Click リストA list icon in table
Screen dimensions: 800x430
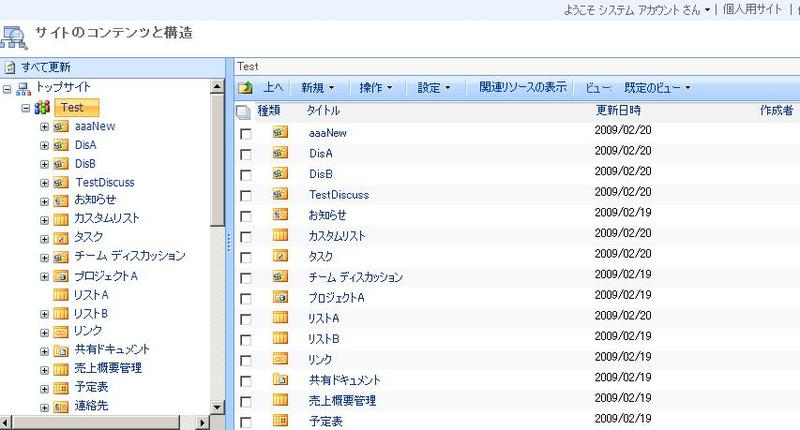pyautogui.click(x=280, y=317)
